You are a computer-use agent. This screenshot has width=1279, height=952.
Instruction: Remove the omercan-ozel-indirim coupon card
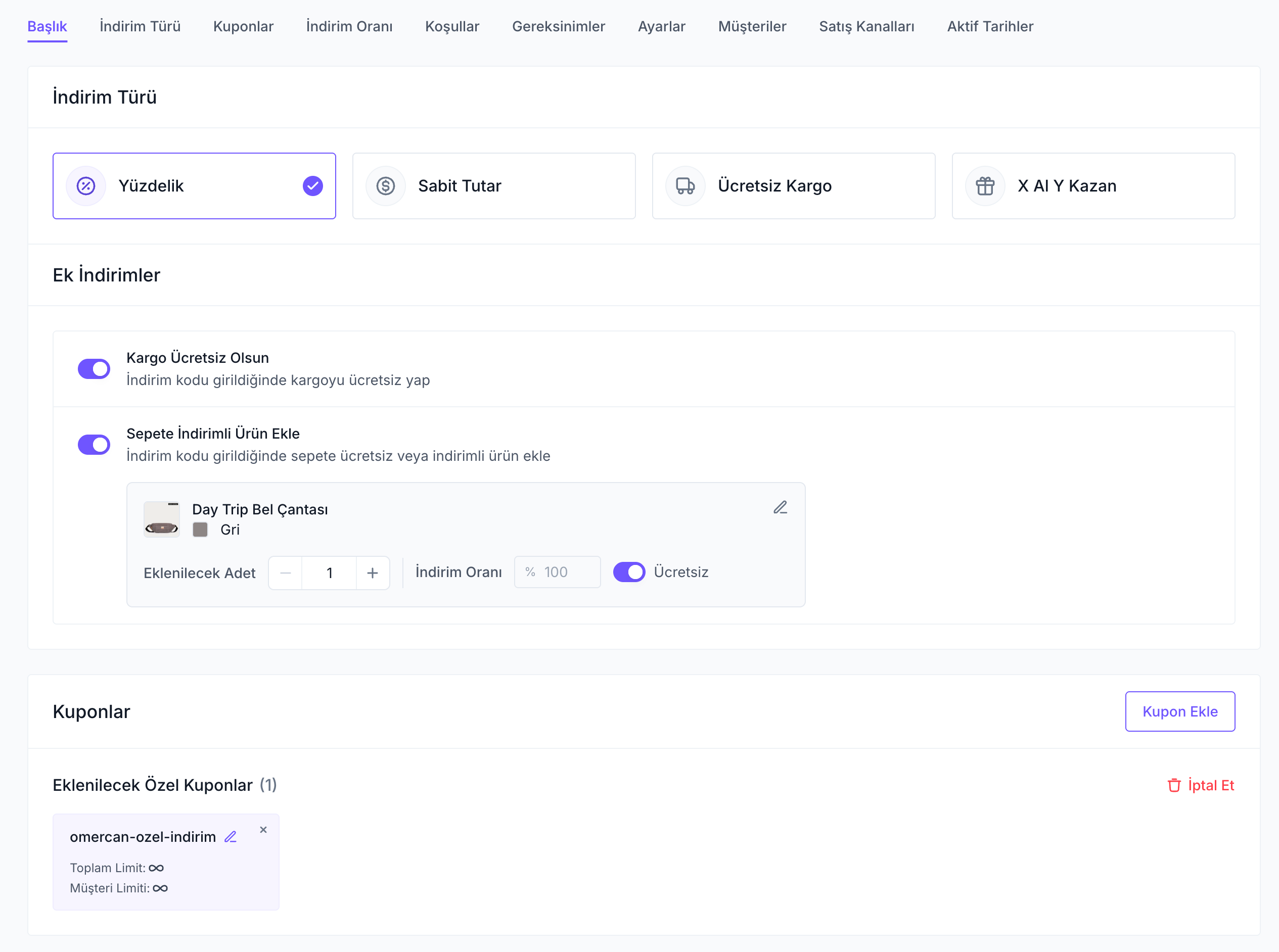tap(263, 830)
